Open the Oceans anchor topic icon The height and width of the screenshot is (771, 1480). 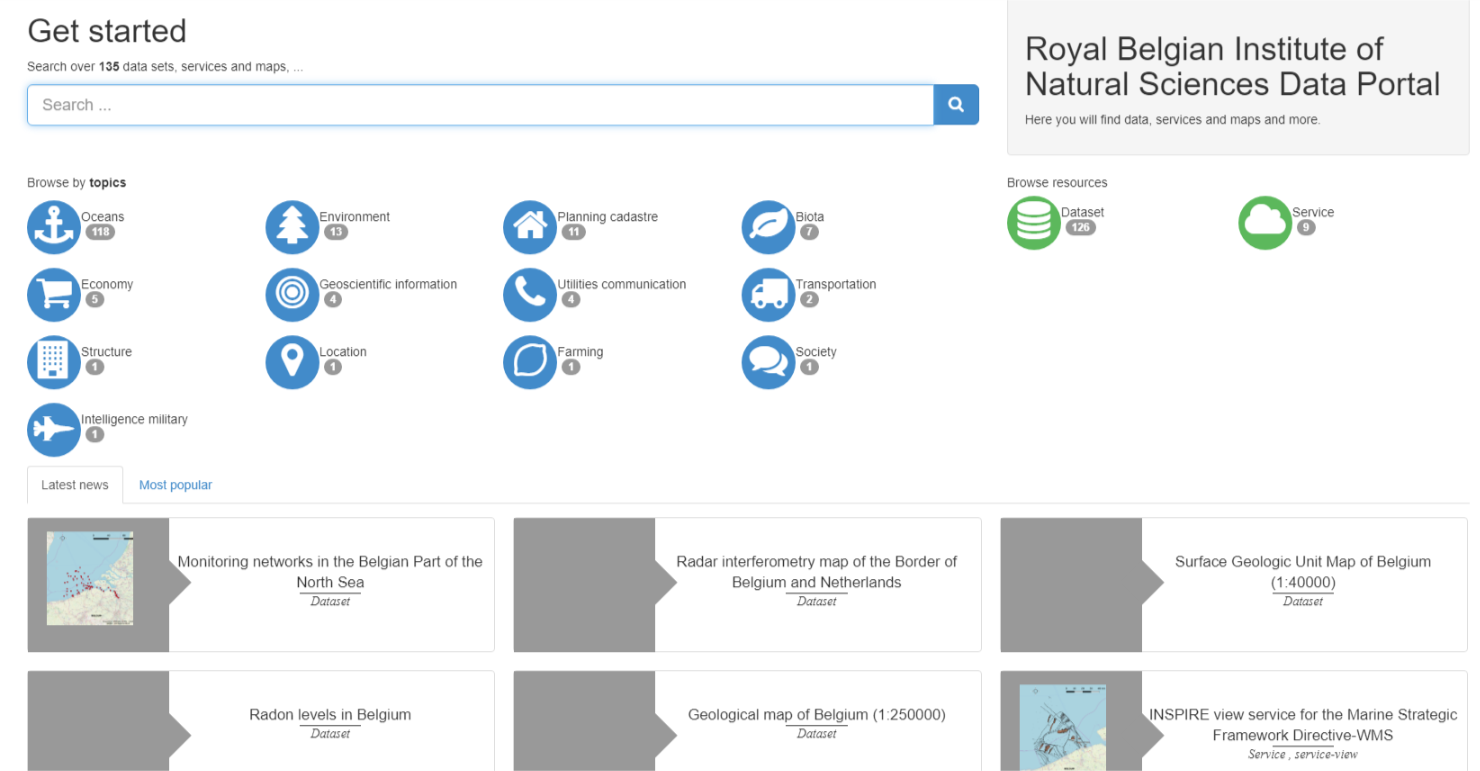pyautogui.click(x=53, y=227)
